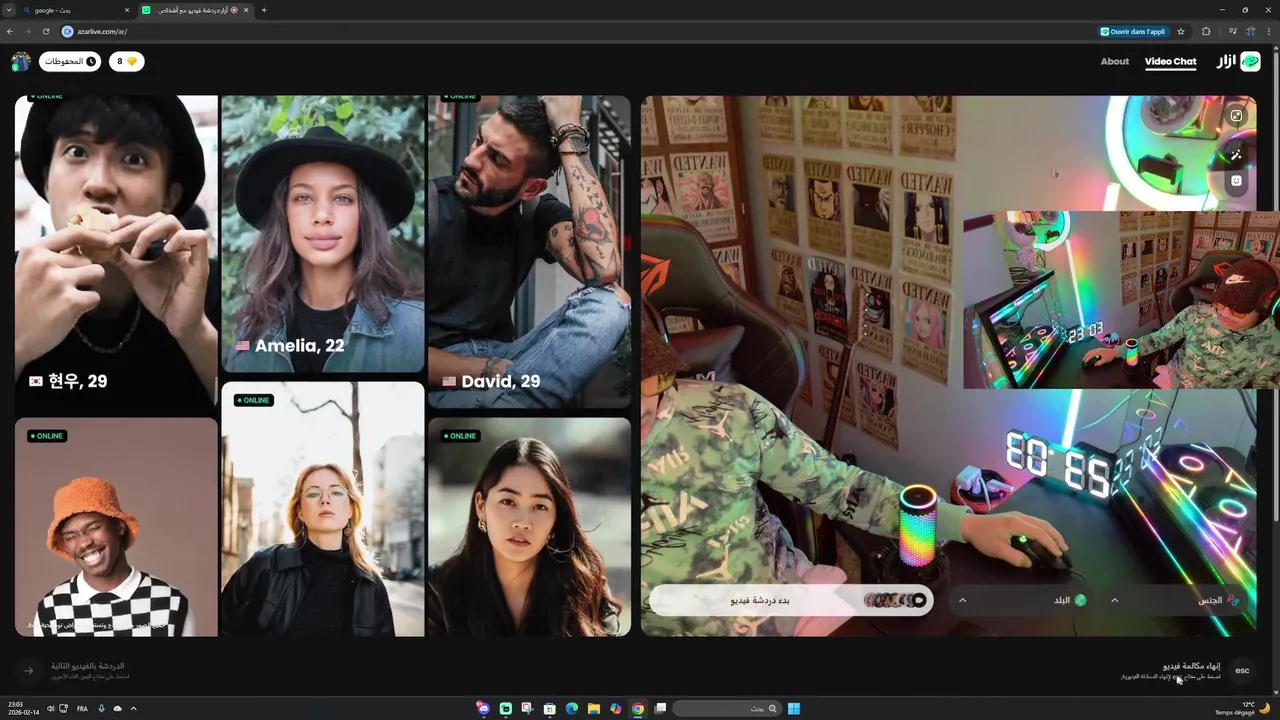Image resolution: width=1280 pixels, height=720 pixels.
Task: Select the long dark-haired woman card
Action: [x=529, y=527]
